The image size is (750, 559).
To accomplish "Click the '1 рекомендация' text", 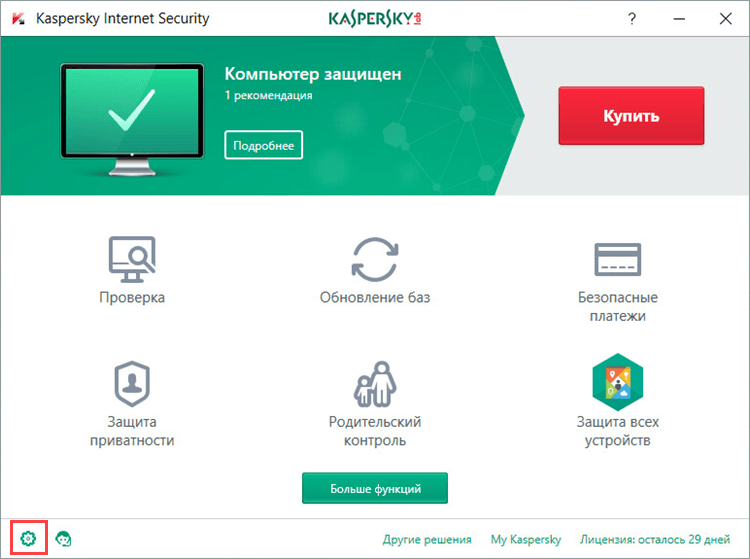I will (x=268, y=95).
